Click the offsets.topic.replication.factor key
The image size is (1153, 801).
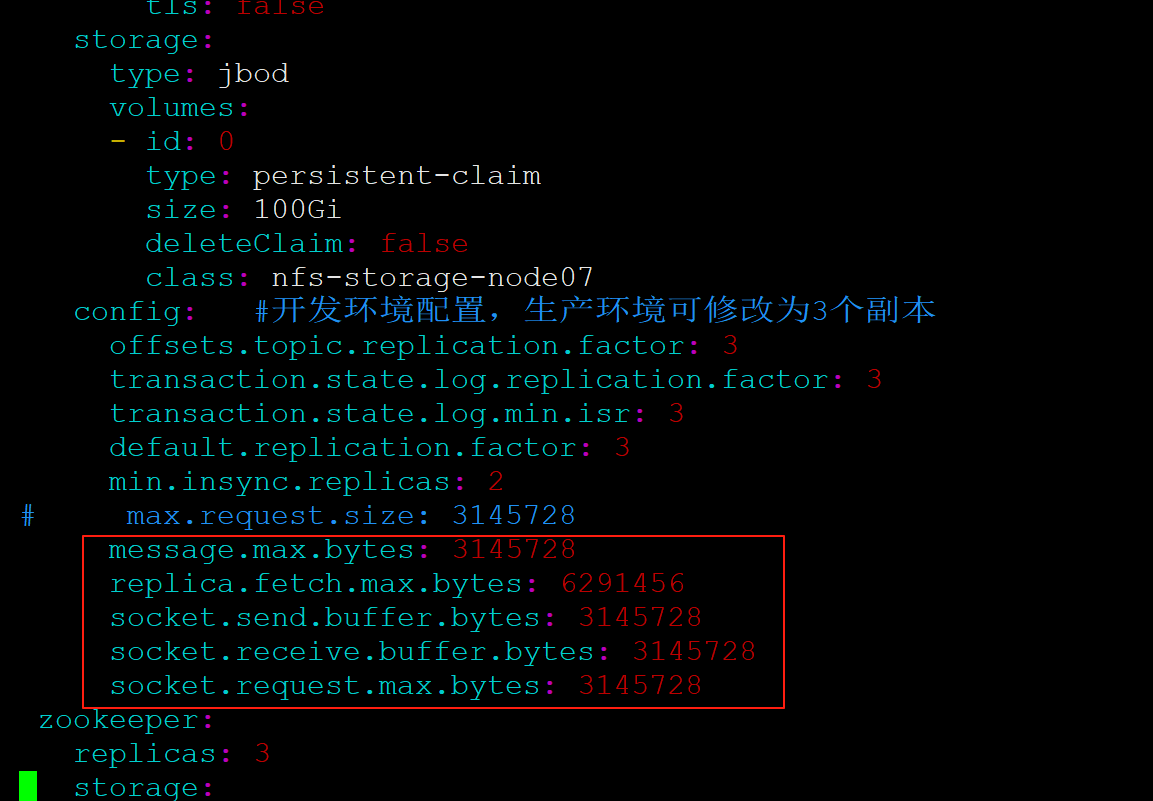pos(397,346)
